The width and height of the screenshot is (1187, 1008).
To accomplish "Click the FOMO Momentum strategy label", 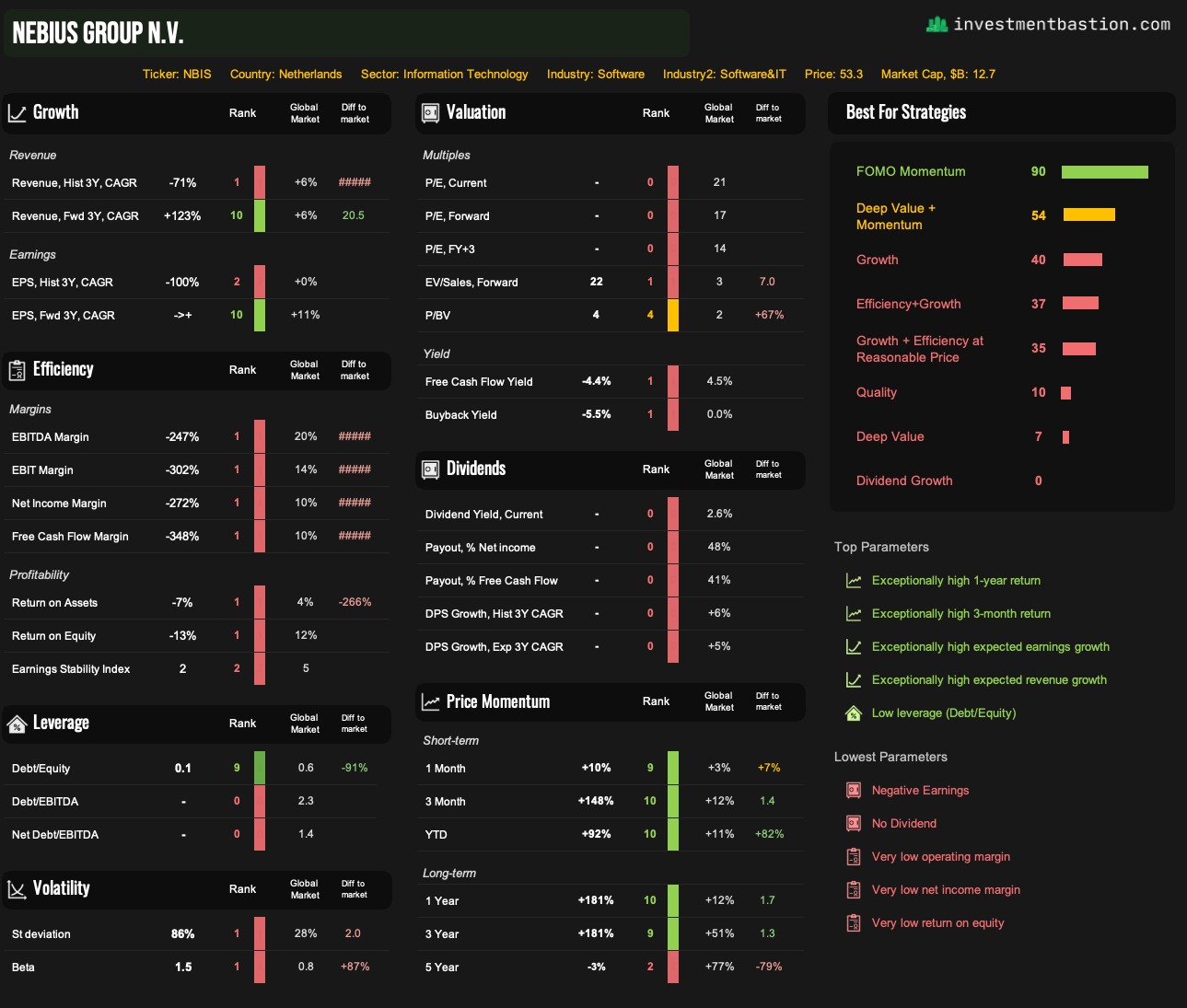I will coord(911,171).
